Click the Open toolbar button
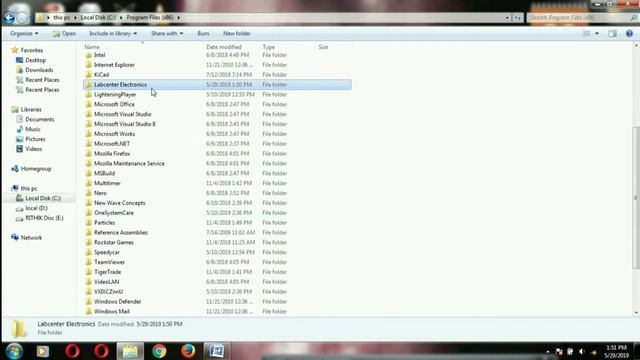This screenshot has height=360, width=640. 64,33
